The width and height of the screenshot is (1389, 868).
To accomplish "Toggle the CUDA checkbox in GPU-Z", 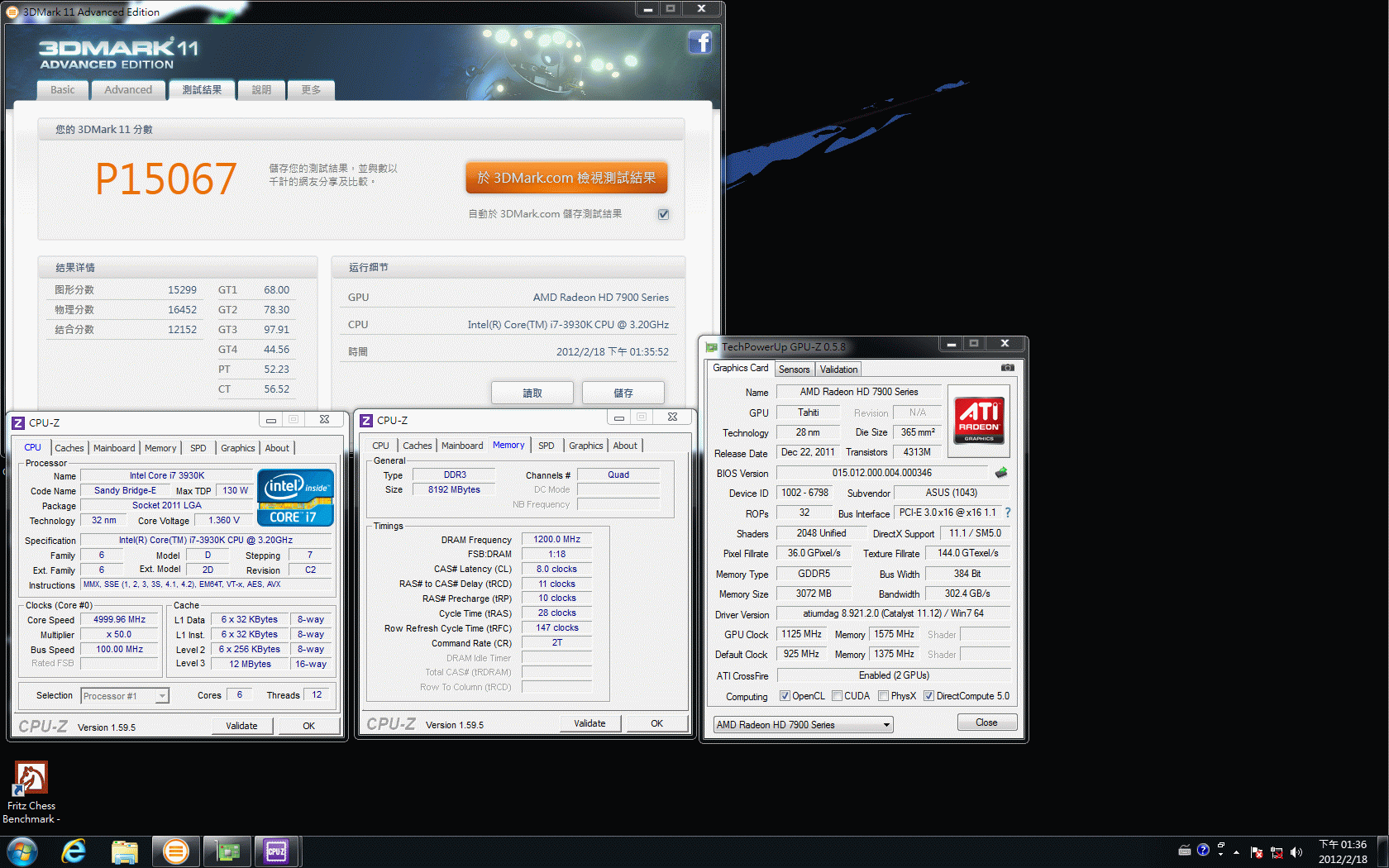I will tap(837, 696).
